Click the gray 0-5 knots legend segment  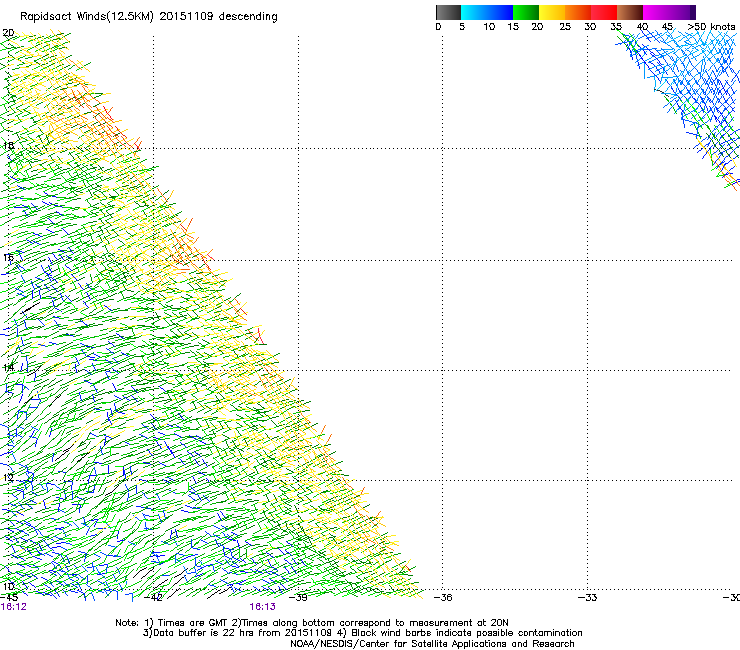[x=448, y=12]
